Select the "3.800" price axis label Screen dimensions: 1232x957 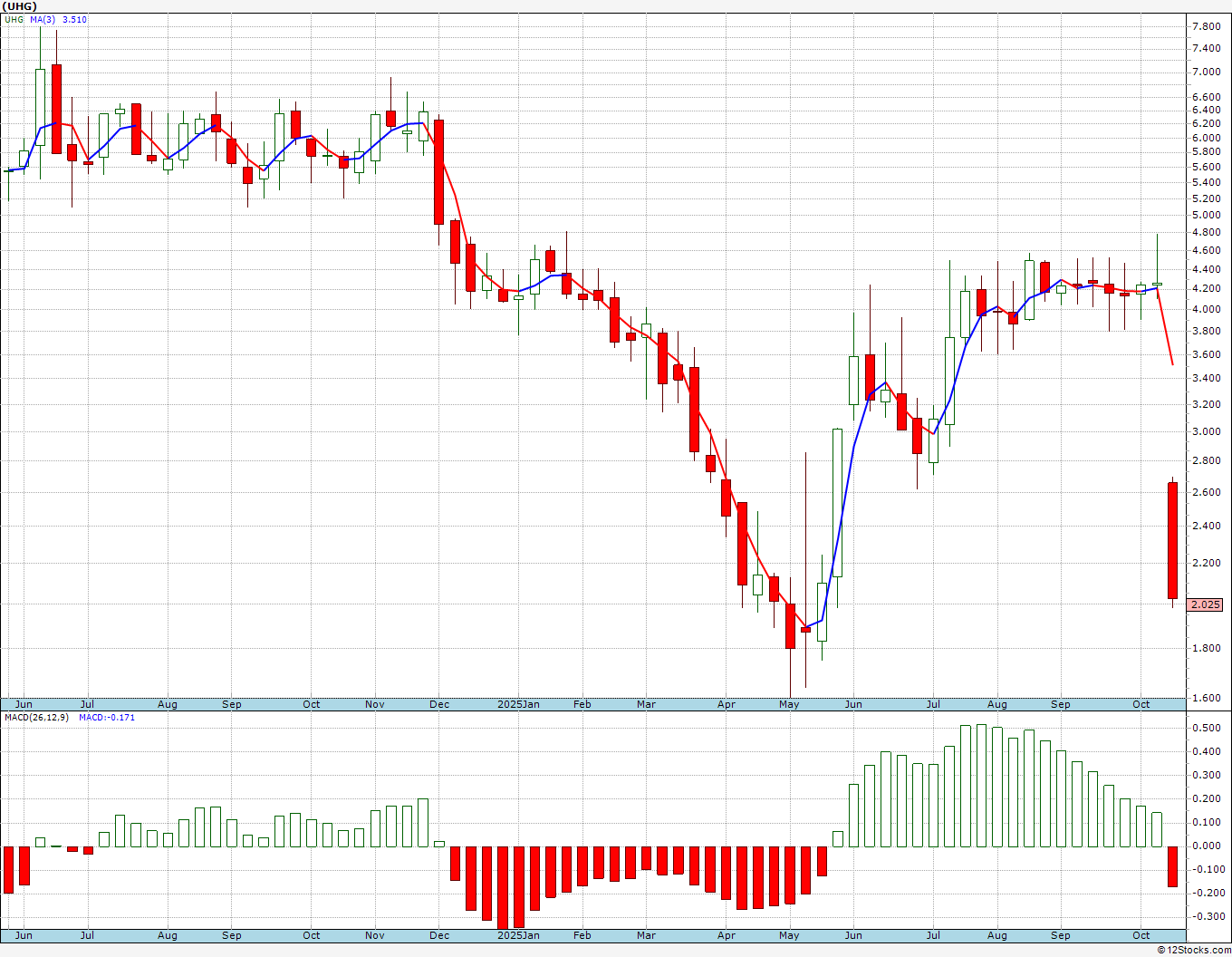point(1206,331)
